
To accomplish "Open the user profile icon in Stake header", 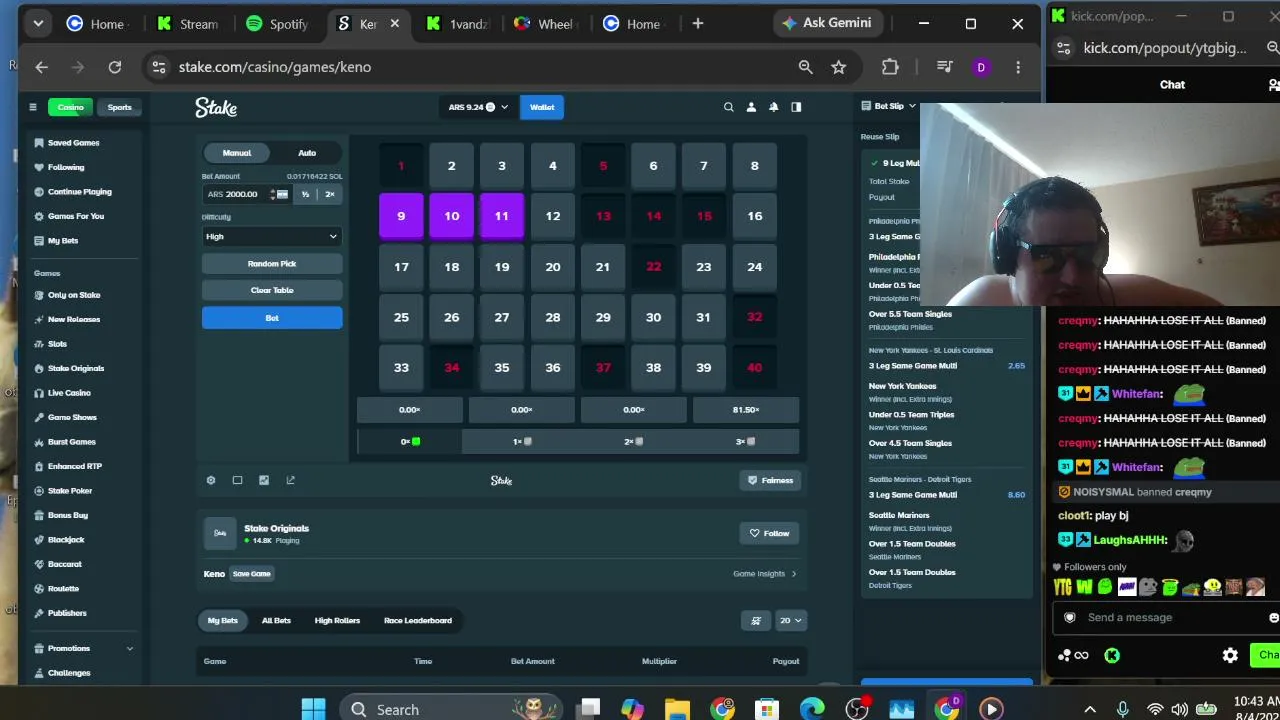I will (751, 107).
